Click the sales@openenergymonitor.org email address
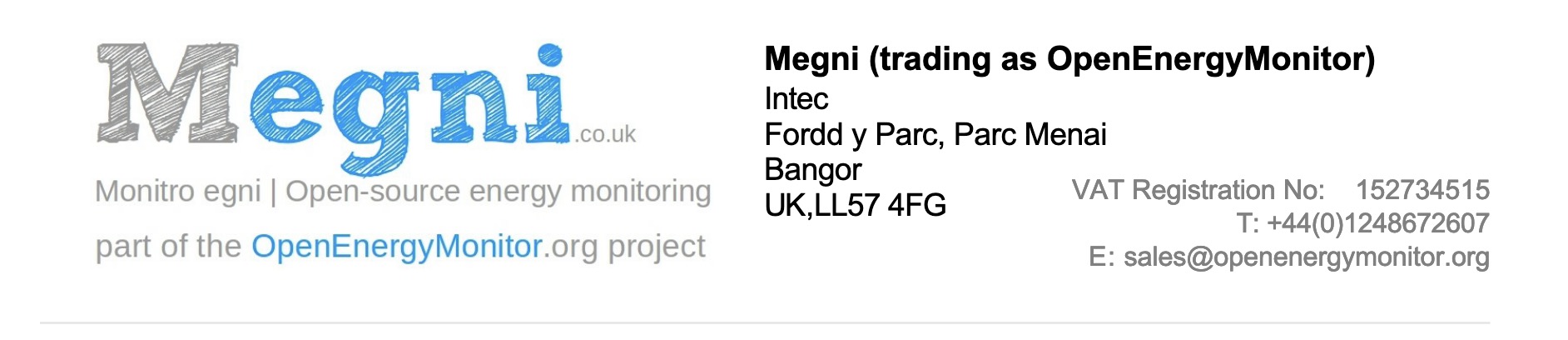This screenshot has height=340, width=1568. (1306, 257)
